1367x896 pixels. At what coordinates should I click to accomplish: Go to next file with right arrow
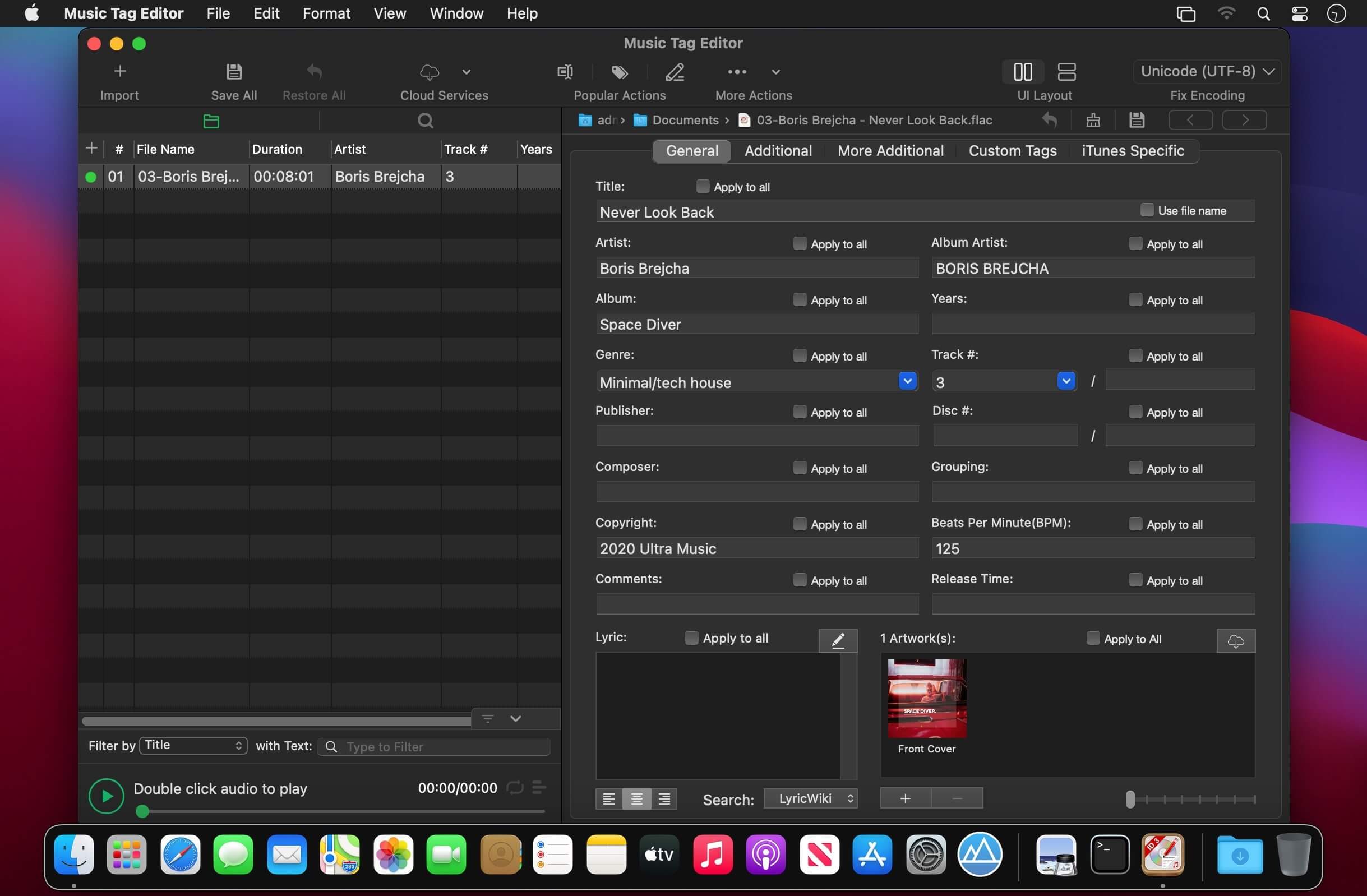pos(1244,120)
